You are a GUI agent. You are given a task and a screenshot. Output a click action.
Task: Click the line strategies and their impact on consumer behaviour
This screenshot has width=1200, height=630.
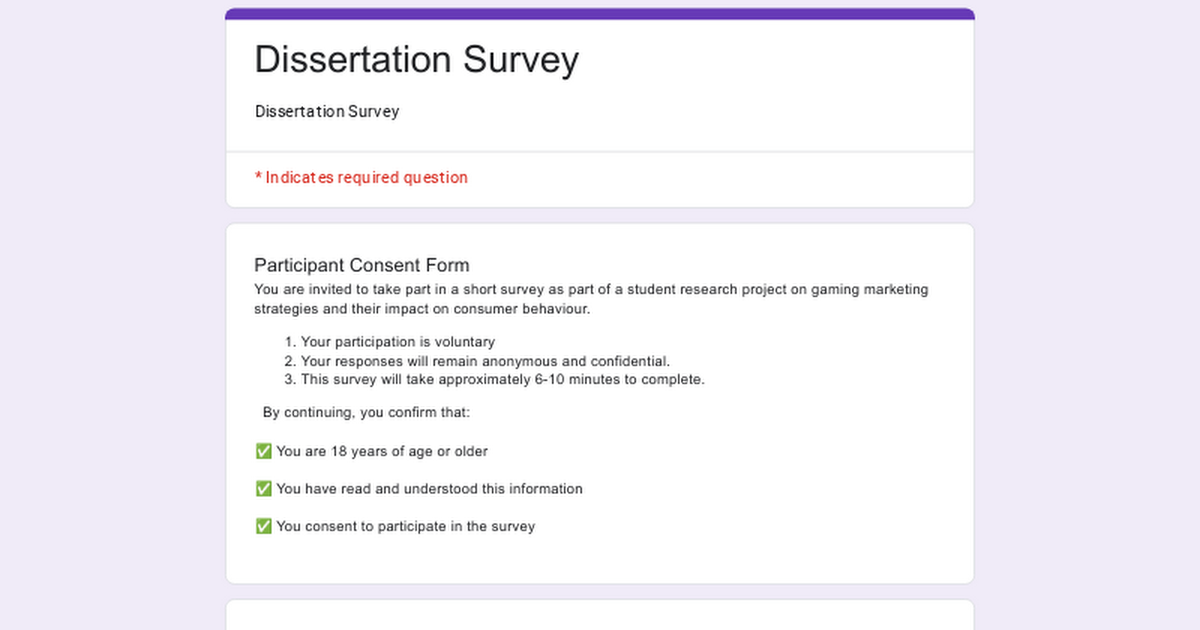422,309
